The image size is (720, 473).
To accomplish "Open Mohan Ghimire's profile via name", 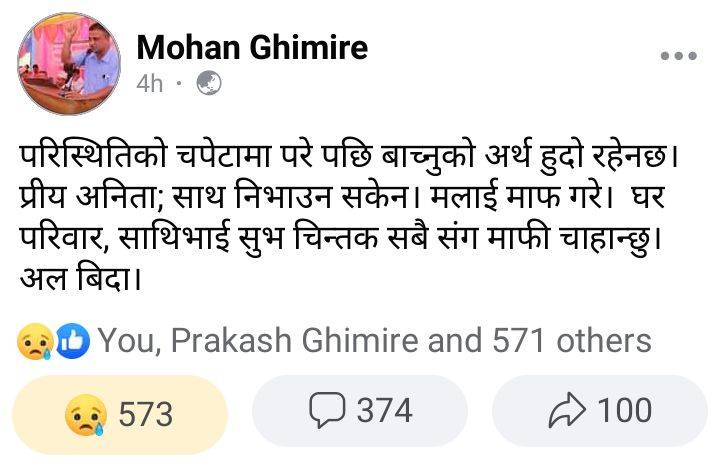I will tap(252, 46).
